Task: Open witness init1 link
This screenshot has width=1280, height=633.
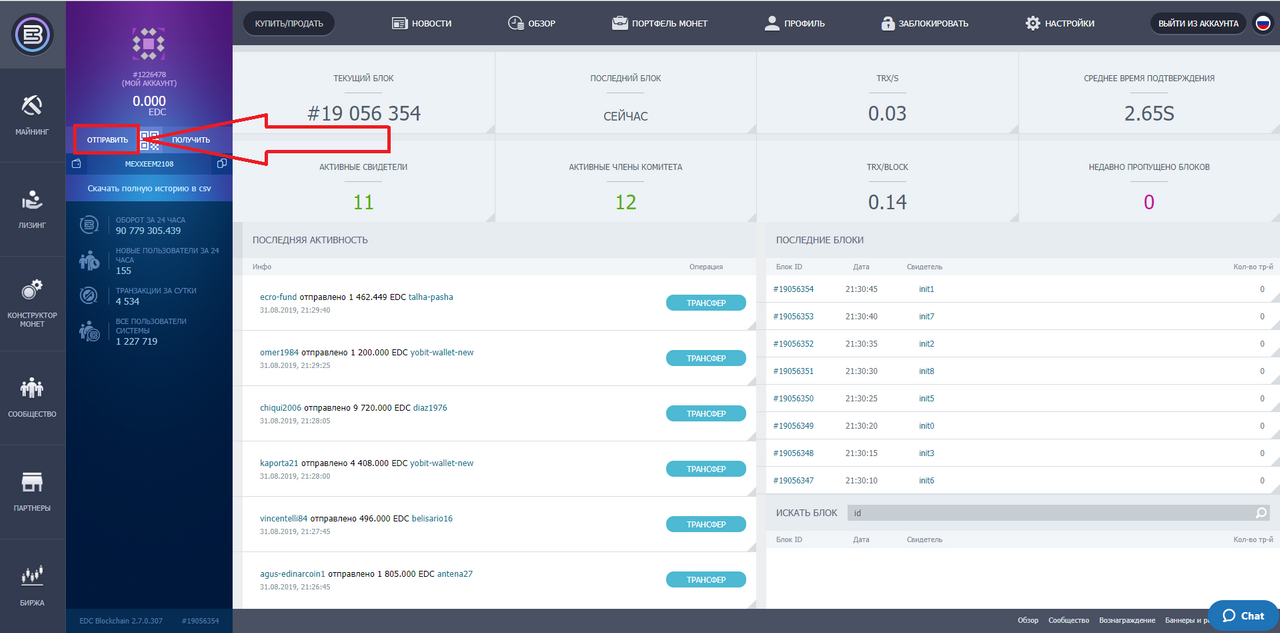Action: point(926,289)
